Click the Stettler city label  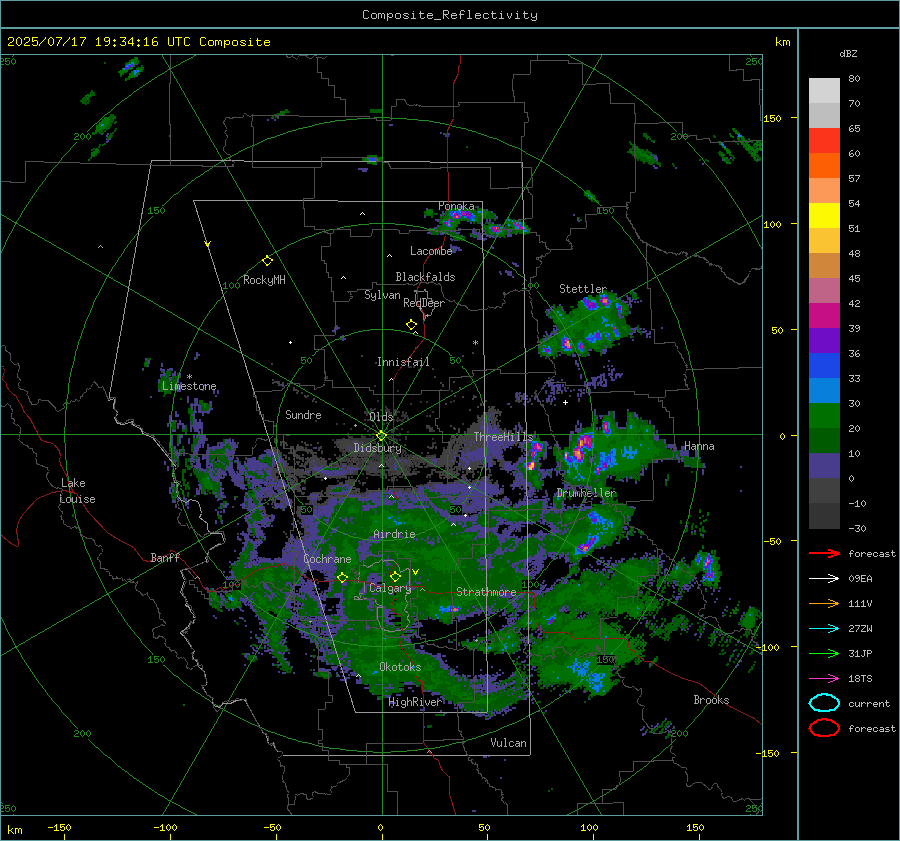tap(583, 289)
